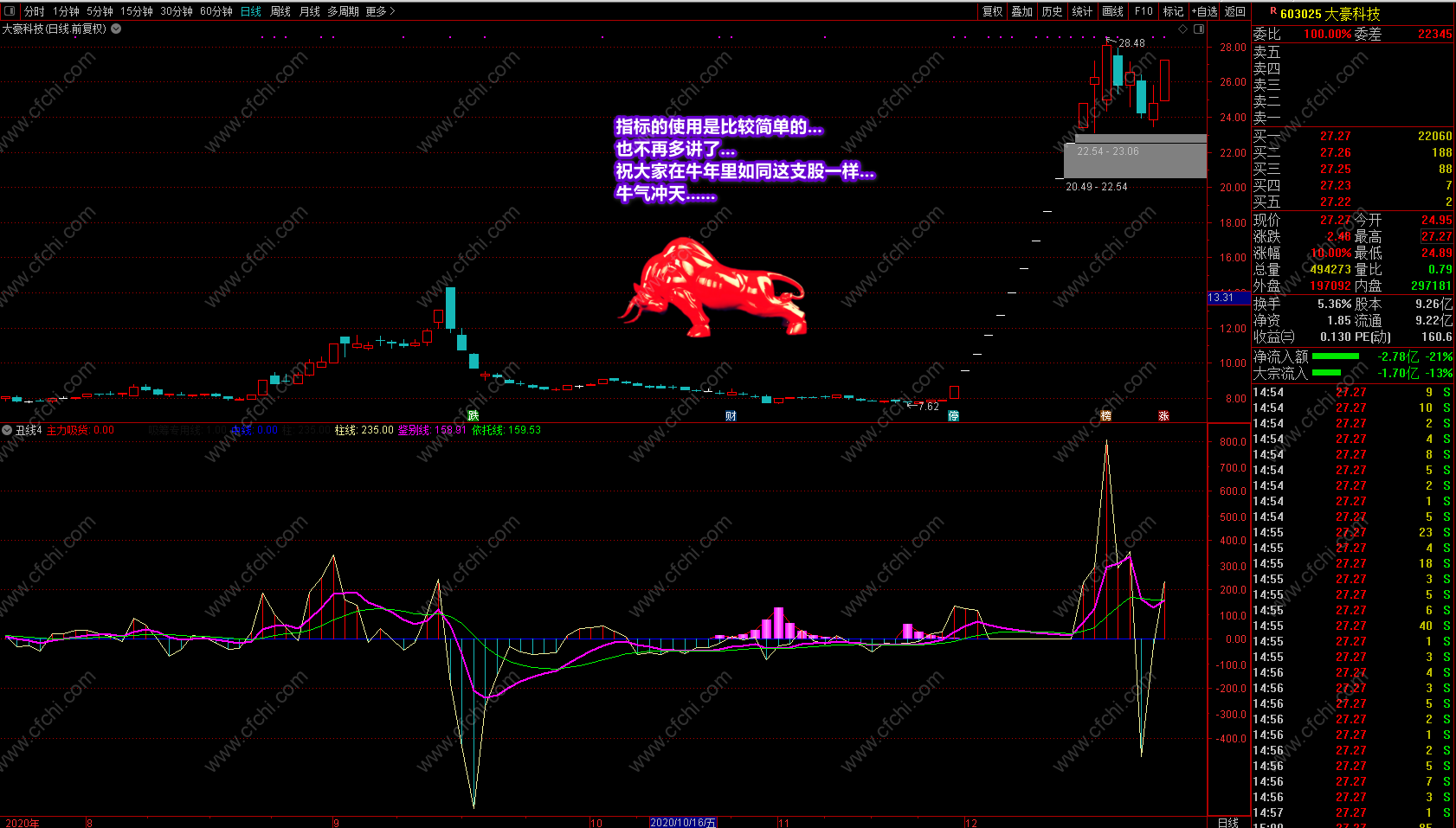
Task: Open chart options dropdown beside 大豪科技(日线,前复权)
Action: (x=116, y=29)
